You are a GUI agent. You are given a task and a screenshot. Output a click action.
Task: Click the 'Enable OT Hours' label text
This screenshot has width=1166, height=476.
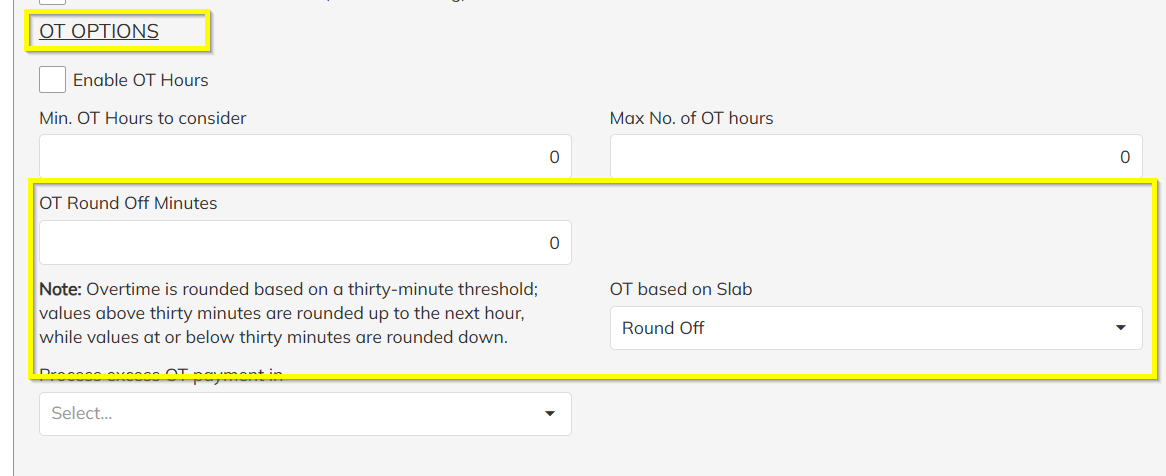coord(141,80)
